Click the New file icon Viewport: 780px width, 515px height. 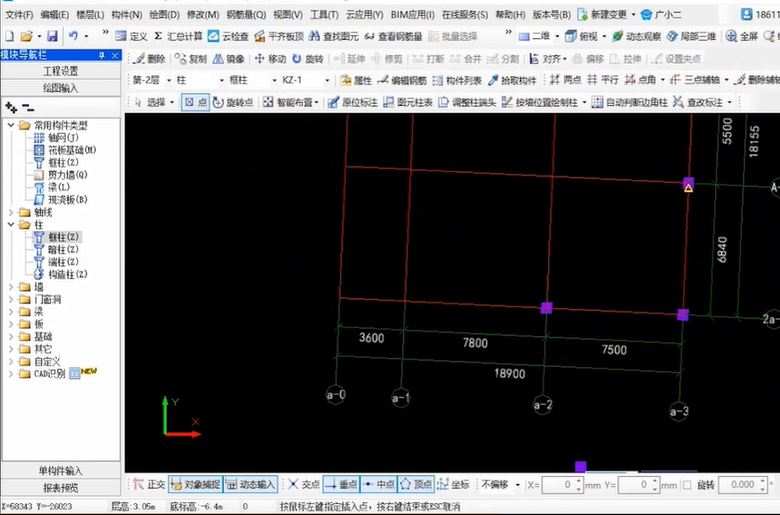click(x=9, y=36)
